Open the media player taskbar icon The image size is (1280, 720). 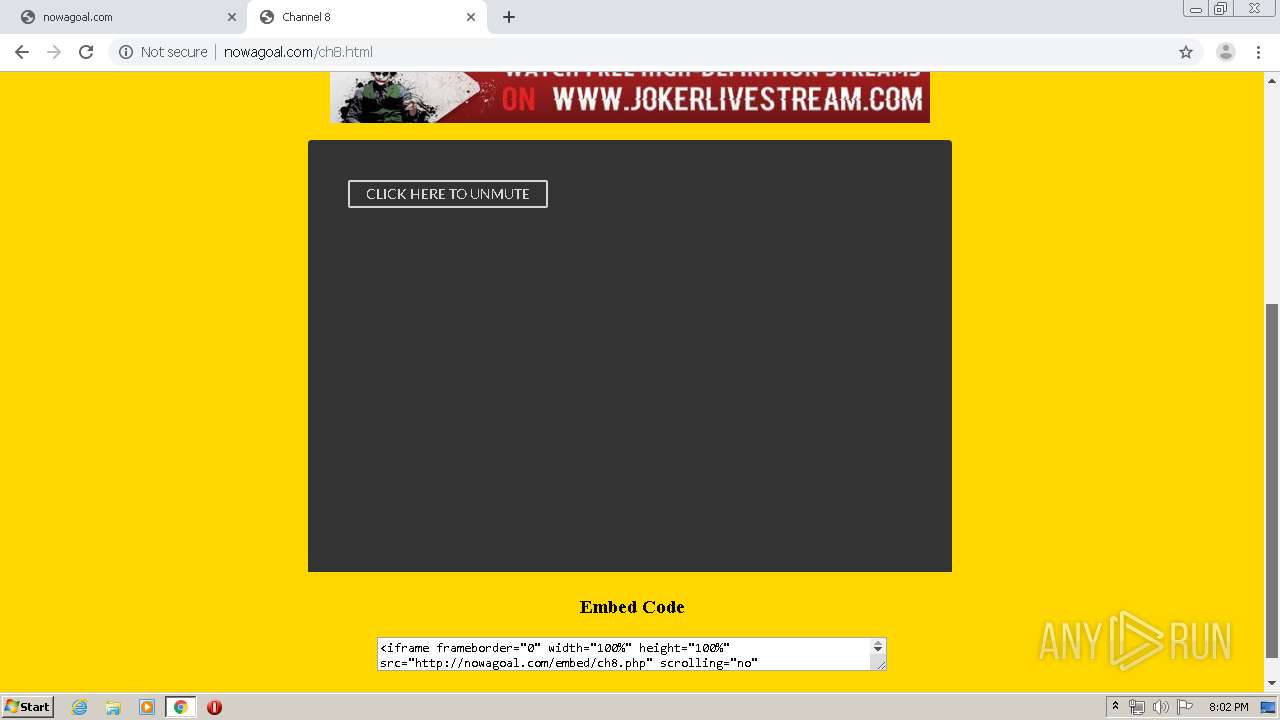(147, 707)
